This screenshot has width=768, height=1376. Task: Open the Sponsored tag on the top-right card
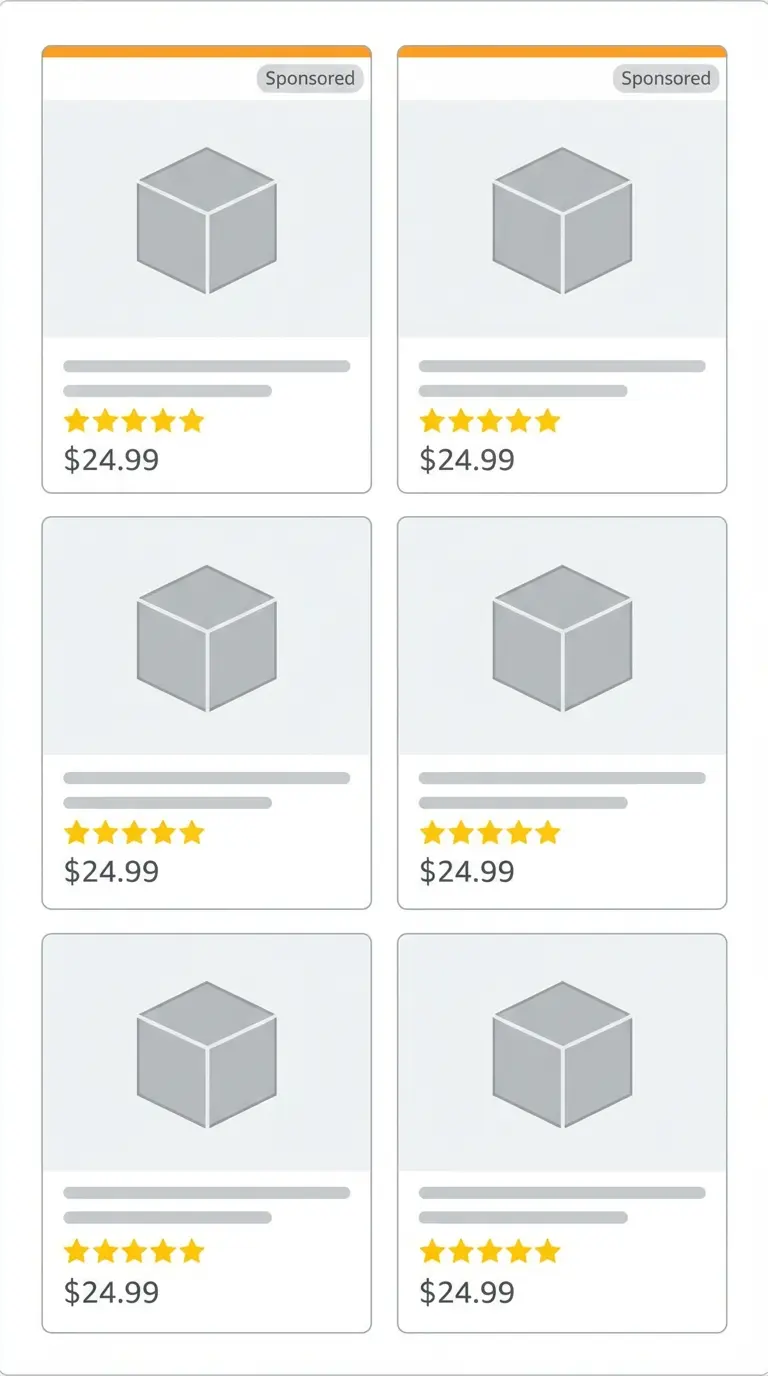(x=666, y=78)
